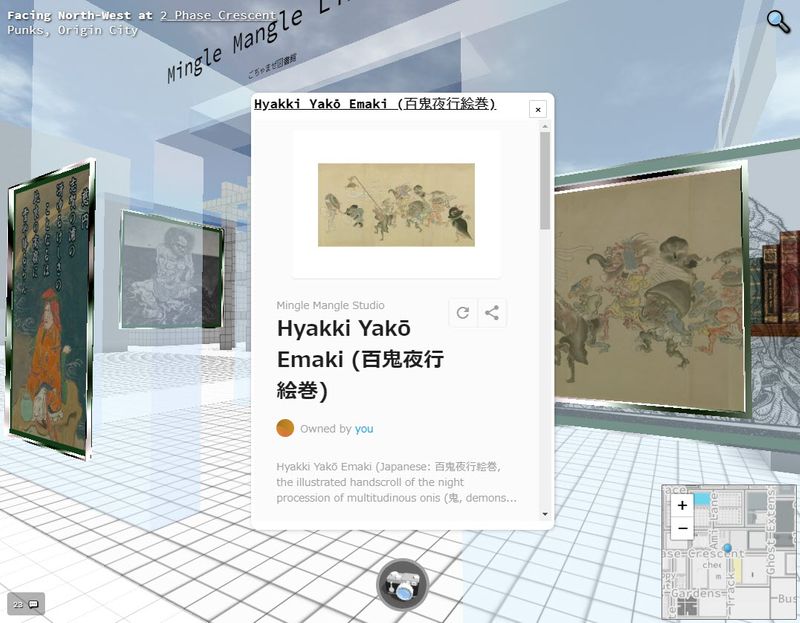The width and height of the screenshot is (800, 623).
Task: Close the Hyakki Yakō Emaki popup
Action: click(x=538, y=109)
